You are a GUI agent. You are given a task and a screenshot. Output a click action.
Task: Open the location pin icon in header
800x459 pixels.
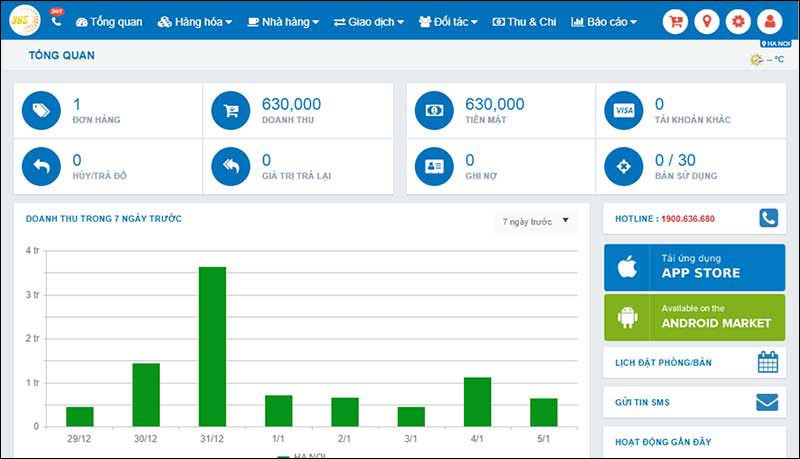(706, 21)
